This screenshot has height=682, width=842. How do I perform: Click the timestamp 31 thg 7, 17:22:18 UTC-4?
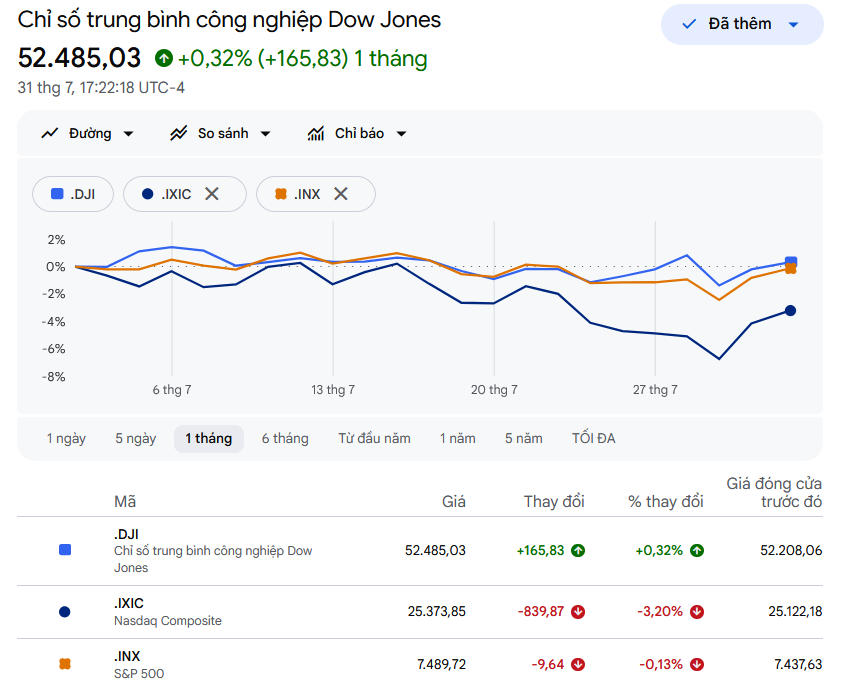(x=101, y=88)
